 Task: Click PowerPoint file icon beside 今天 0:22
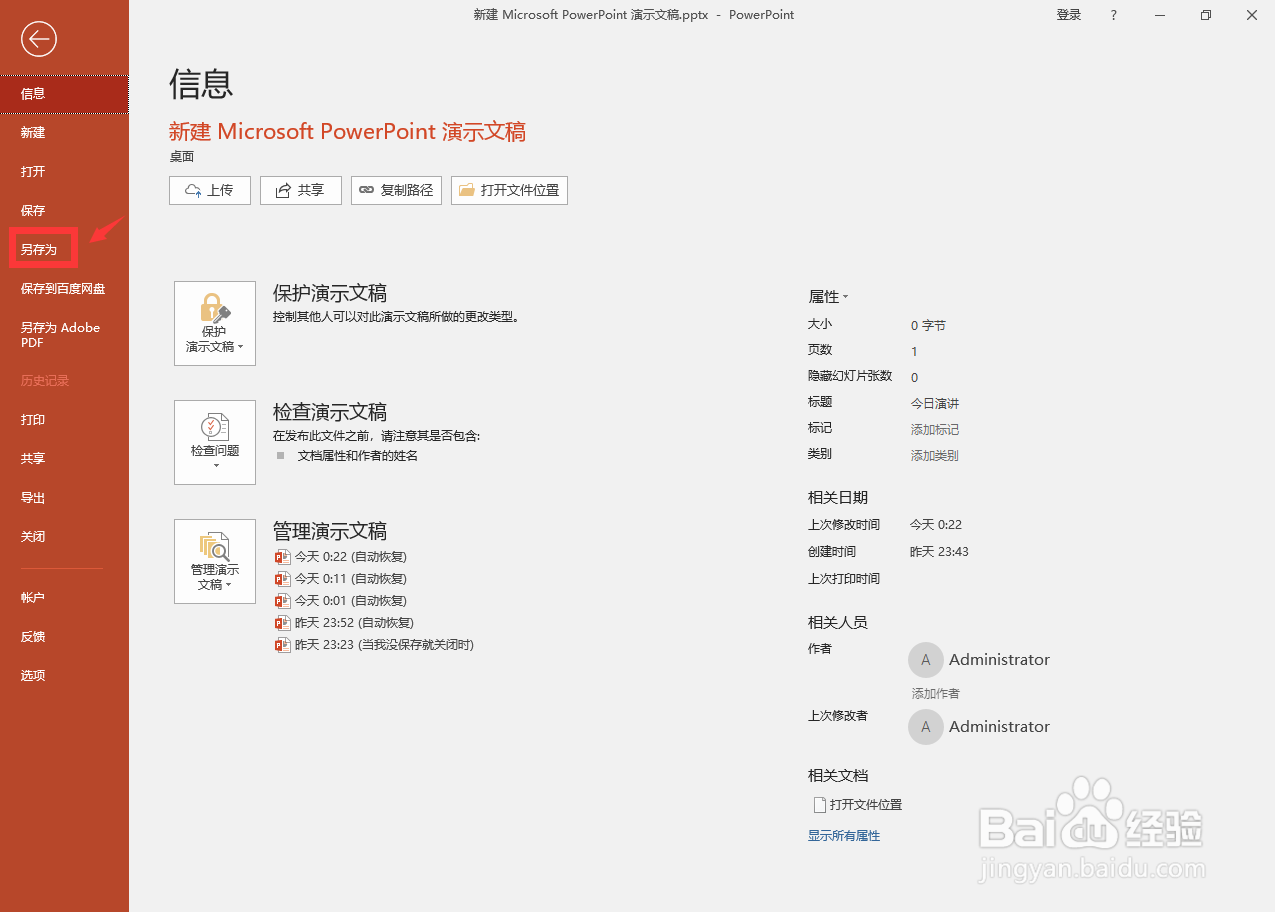coord(282,557)
